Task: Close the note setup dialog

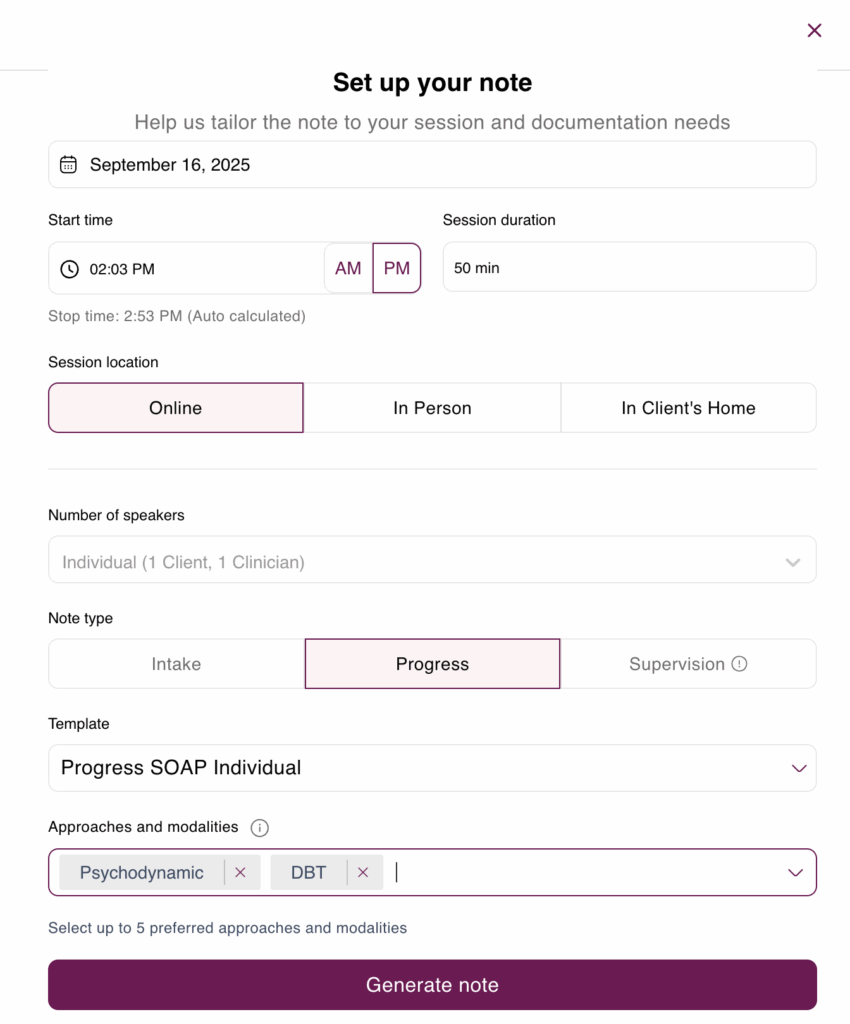Action: 814,30
